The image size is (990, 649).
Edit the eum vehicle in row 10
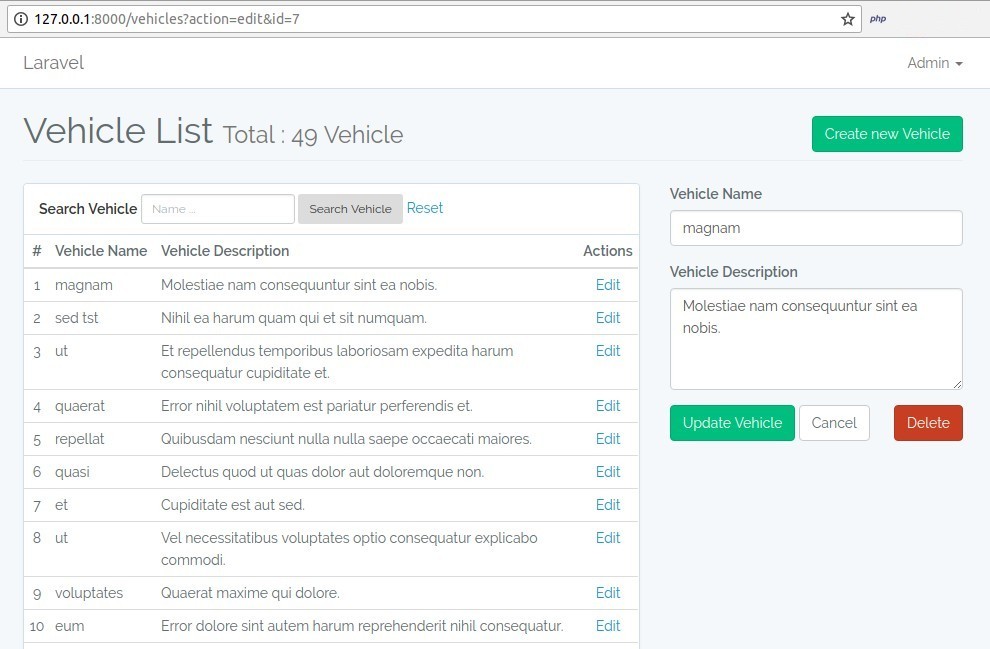[607, 626]
